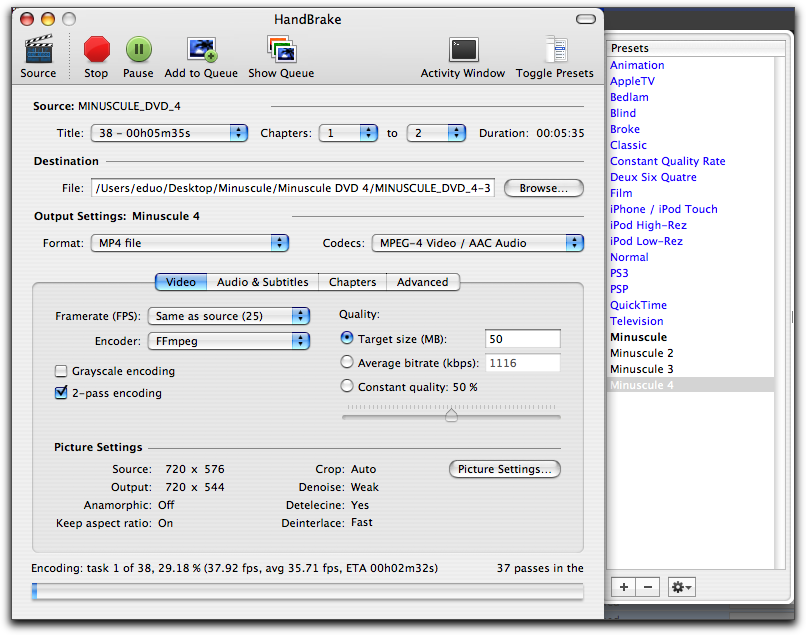Open the end chapter dropdown showing 2
This screenshot has width=806, height=635.
pyautogui.click(x=436, y=133)
